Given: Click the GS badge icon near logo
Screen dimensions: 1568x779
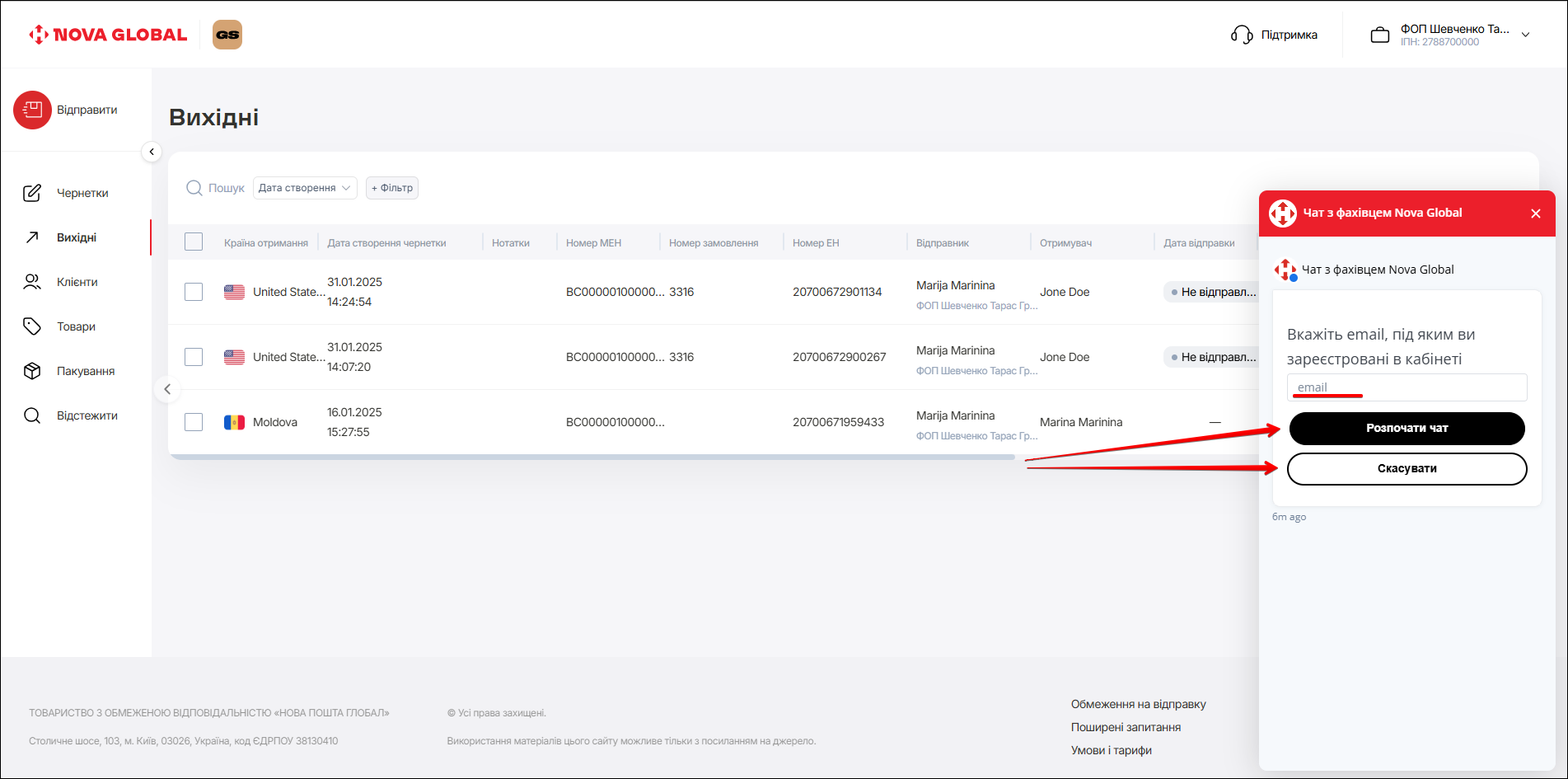Looking at the screenshot, I should click(227, 35).
